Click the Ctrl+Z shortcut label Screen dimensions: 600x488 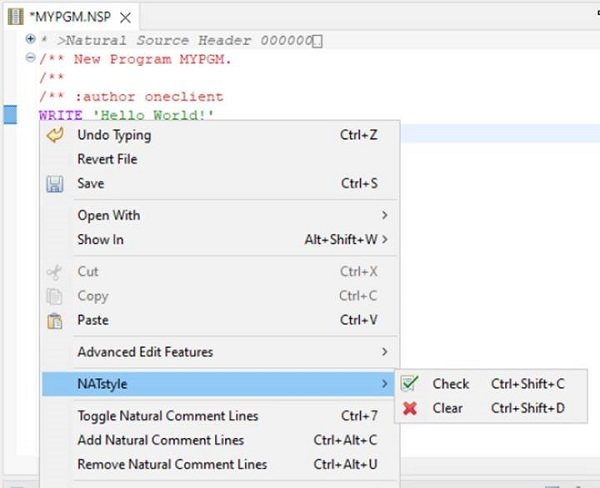pyautogui.click(x=359, y=135)
